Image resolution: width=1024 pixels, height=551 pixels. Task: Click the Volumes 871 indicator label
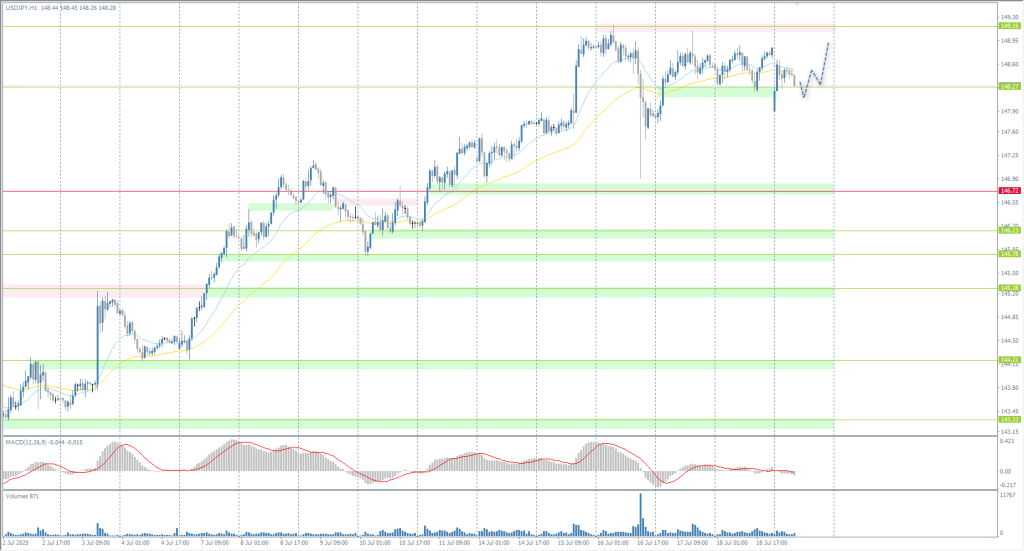(19, 495)
